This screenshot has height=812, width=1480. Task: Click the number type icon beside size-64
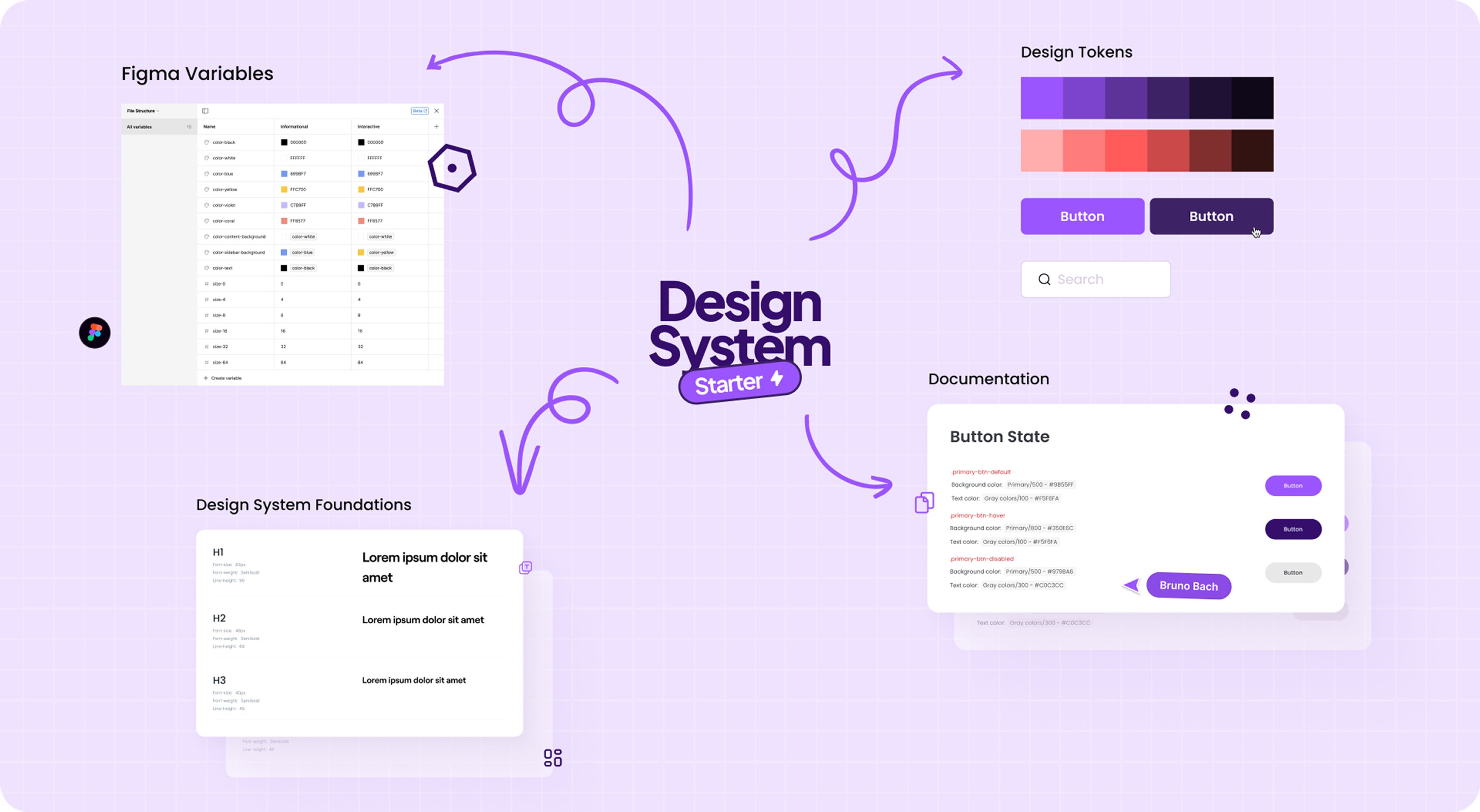206,362
